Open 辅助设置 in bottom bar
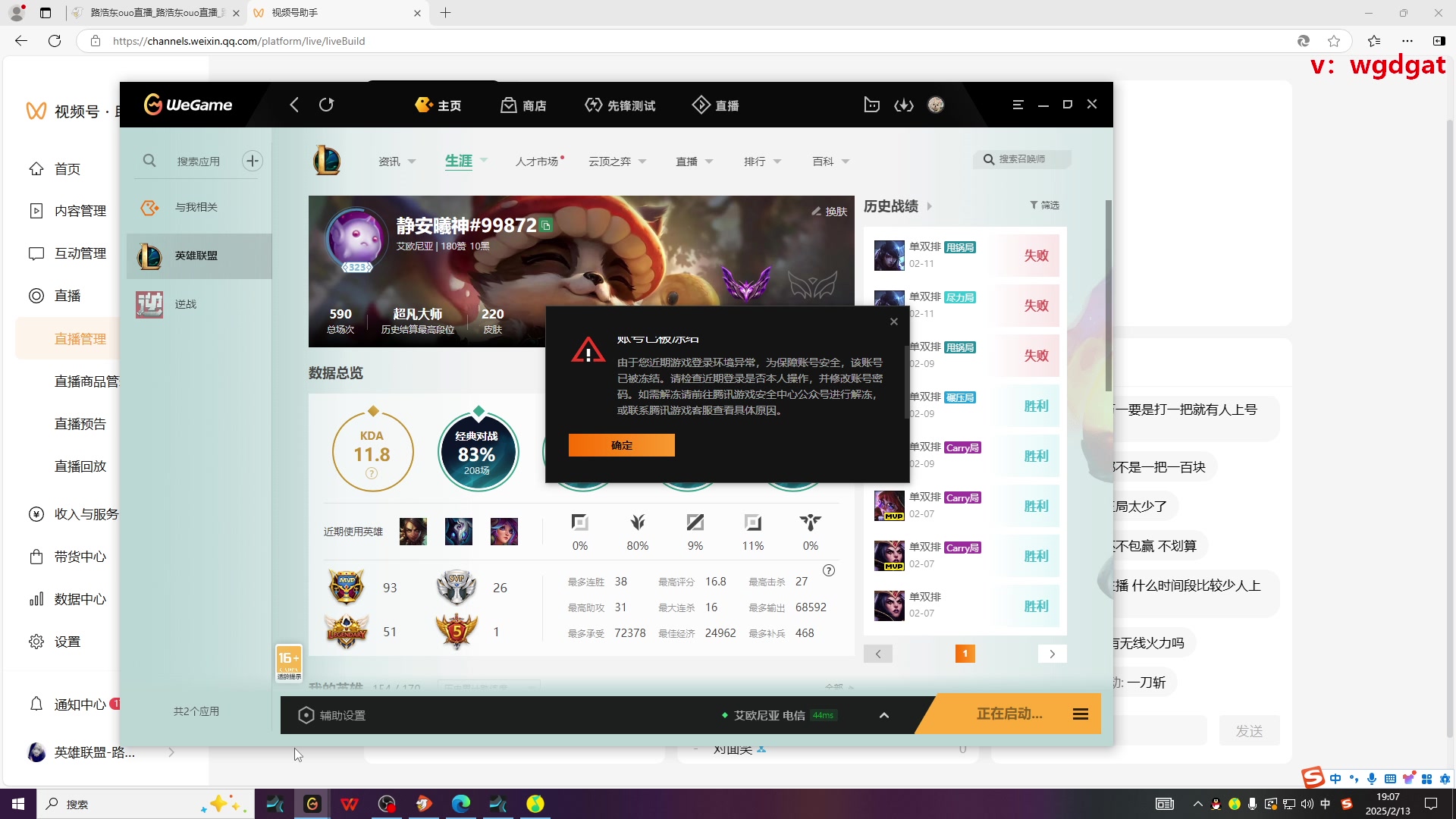1456x819 pixels. [x=332, y=715]
